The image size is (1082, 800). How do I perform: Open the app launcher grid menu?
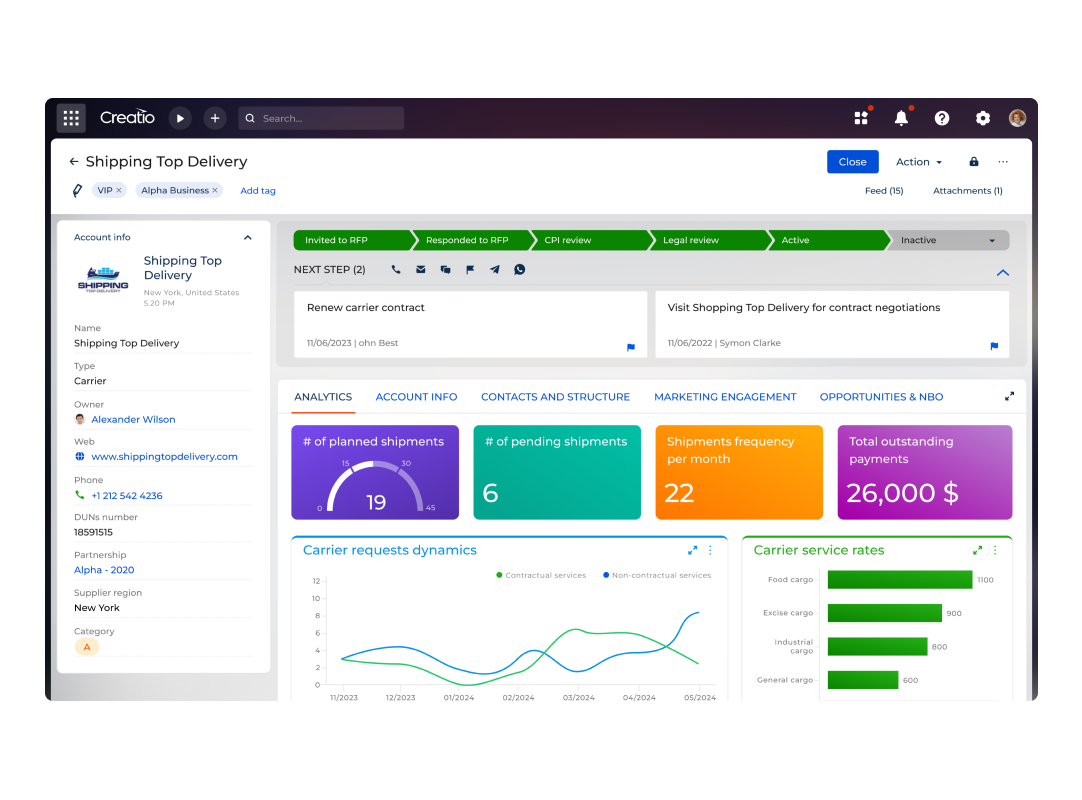[x=71, y=118]
